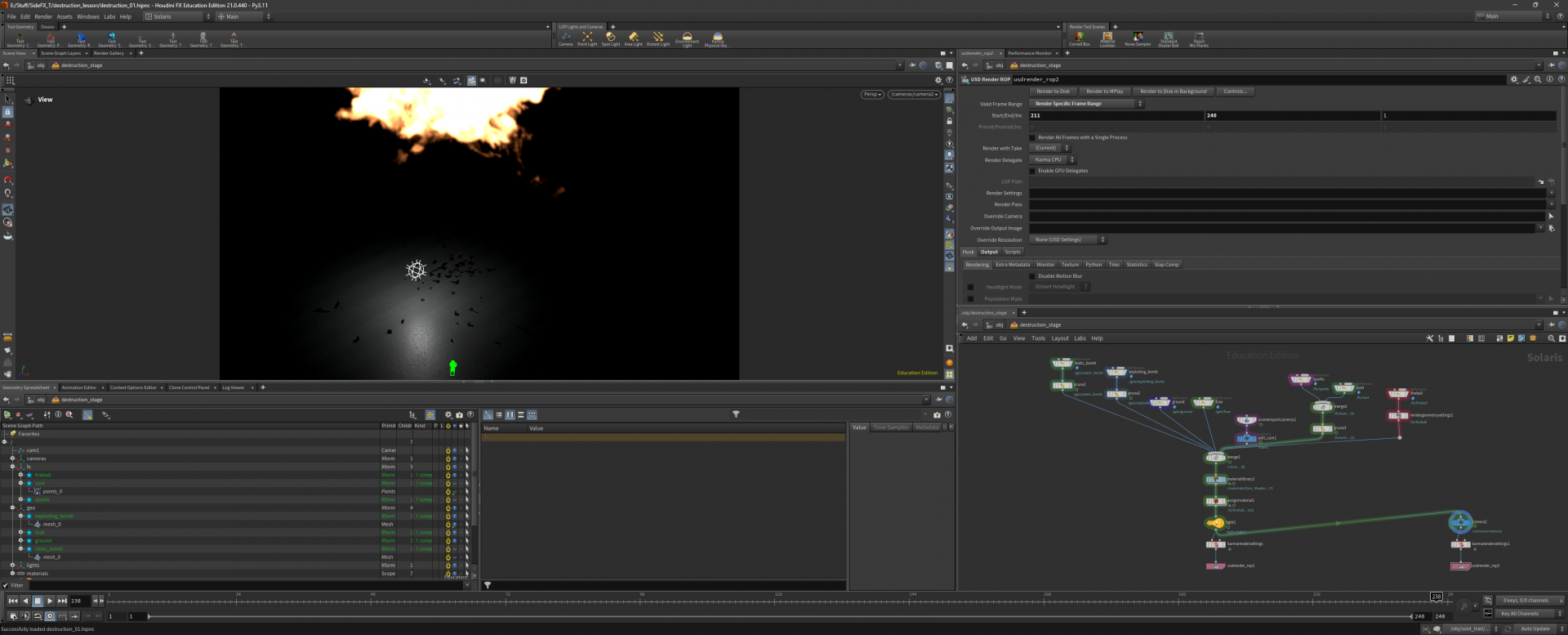The width and height of the screenshot is (1568, 635).
Task: Switch to the Statistics tab
Action: point(1136,265)
